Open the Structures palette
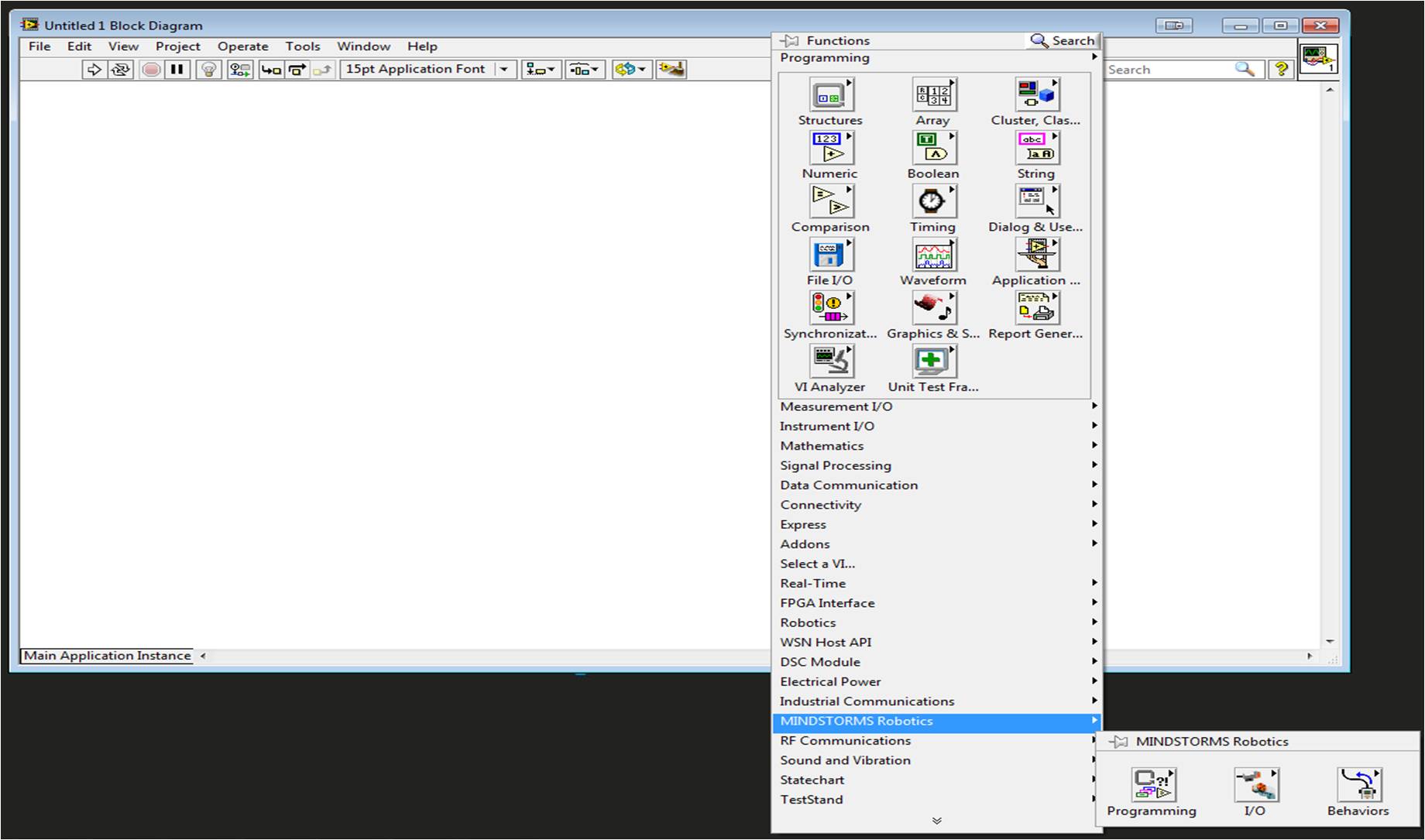Image resolution: width=1425 pixels, height=840 pixels. [x=830, y=95]
